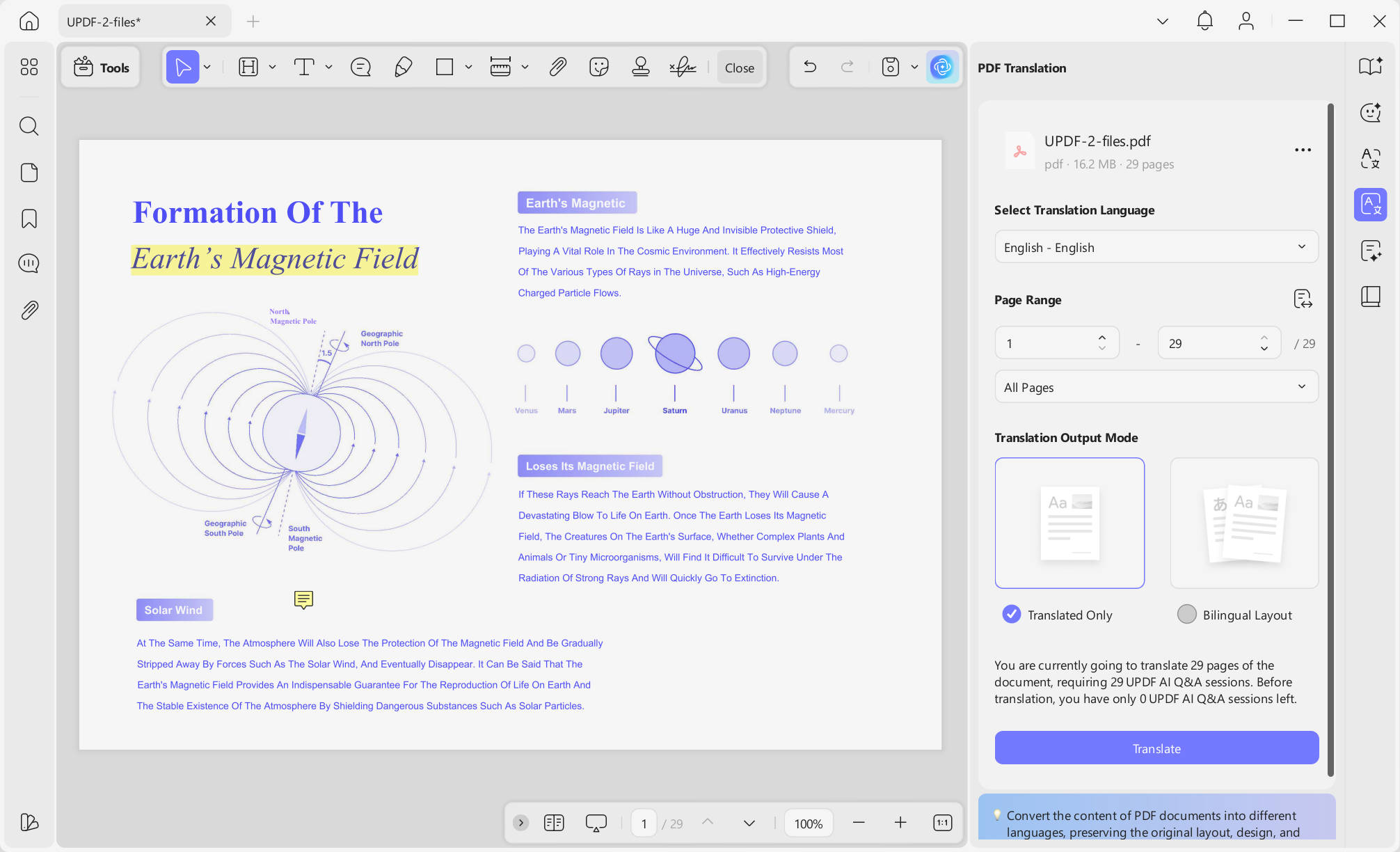The height and width of the screenshot is (852, 1400).
Task: Select the sticker tool
Action: point(598,67)
